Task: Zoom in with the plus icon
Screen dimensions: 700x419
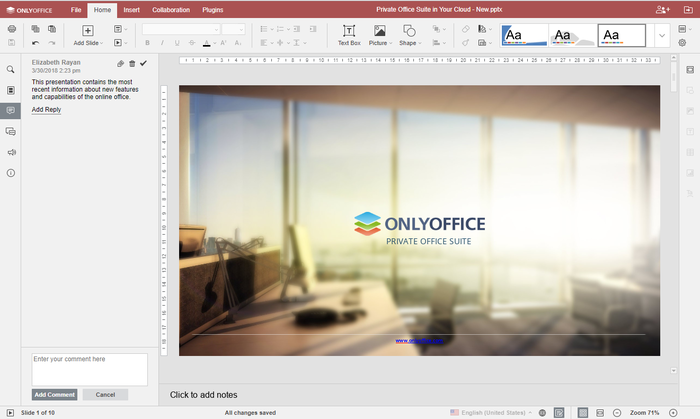Action: 673,413
